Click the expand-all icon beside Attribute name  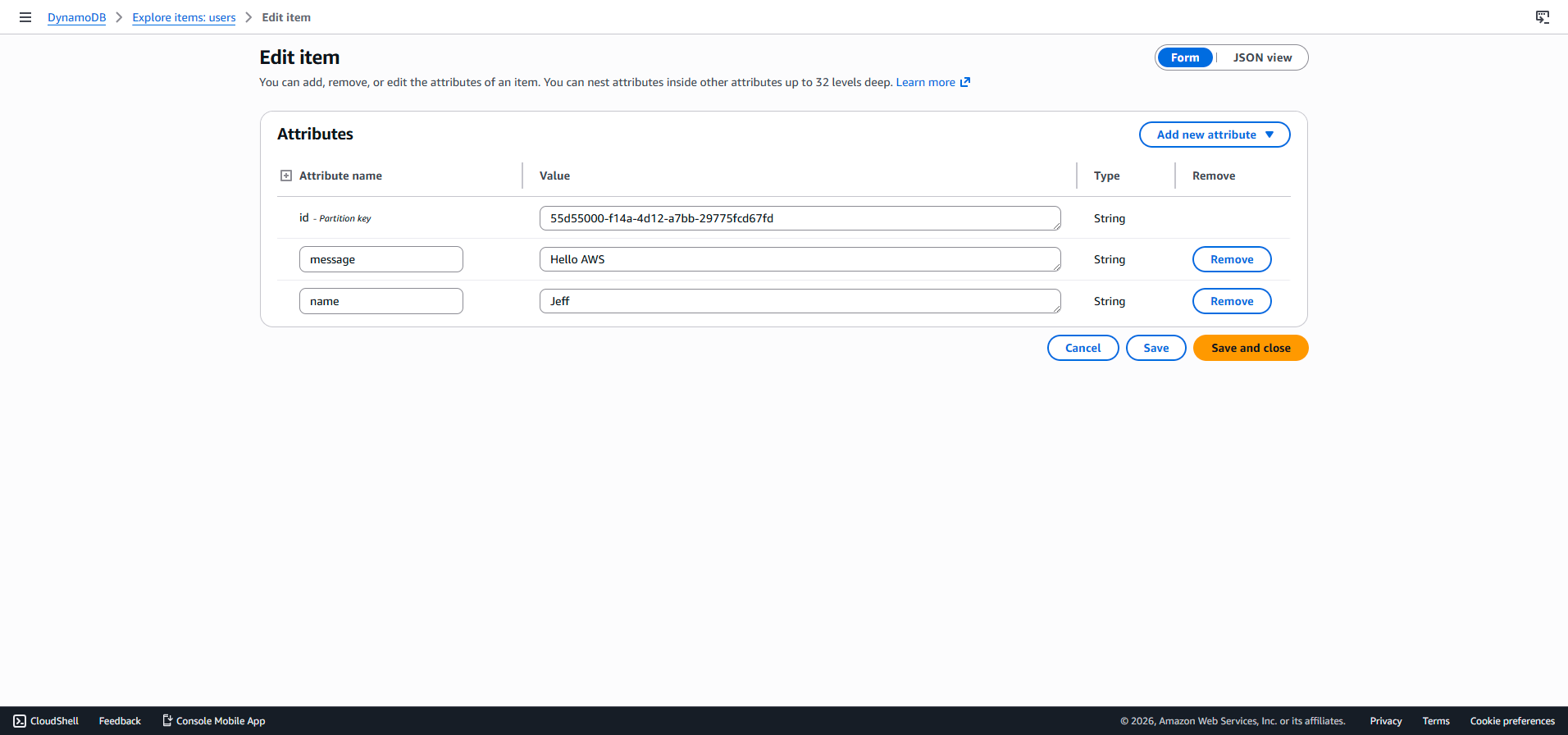coord(286,176)
